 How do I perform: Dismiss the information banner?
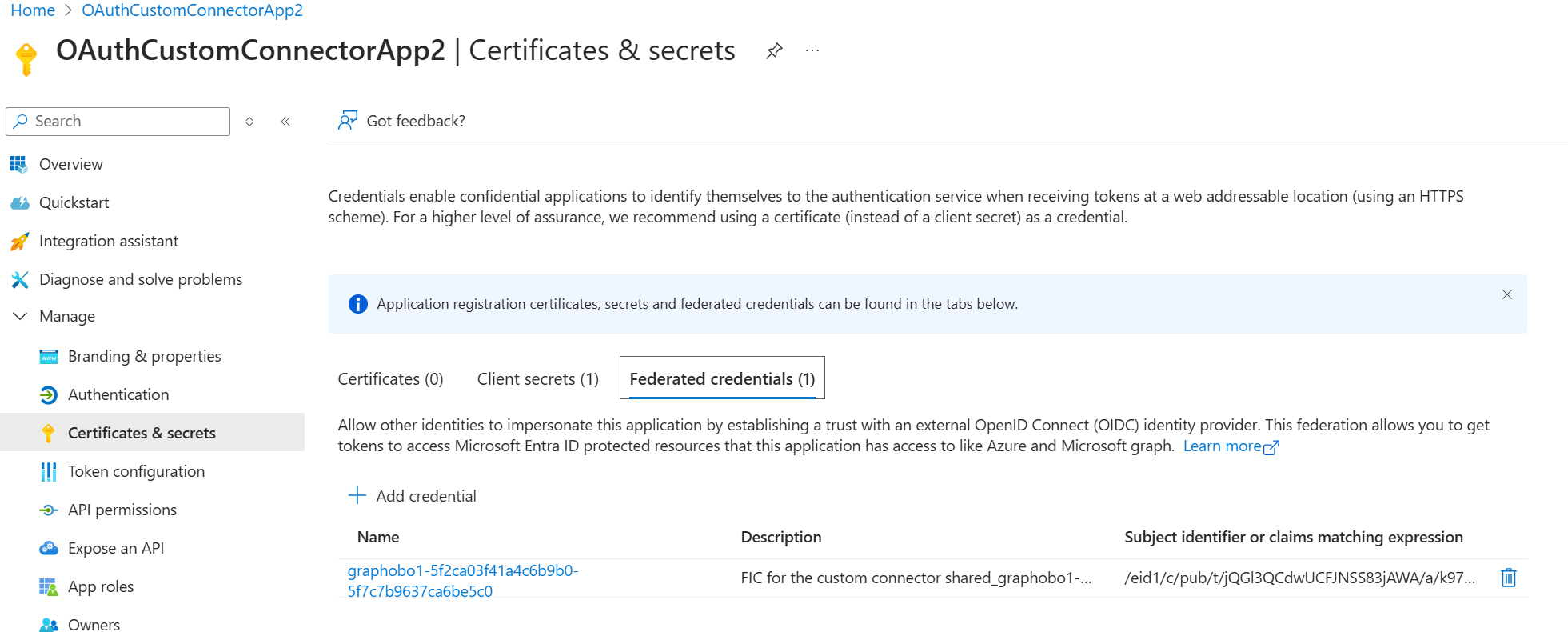coord(1506,294)
